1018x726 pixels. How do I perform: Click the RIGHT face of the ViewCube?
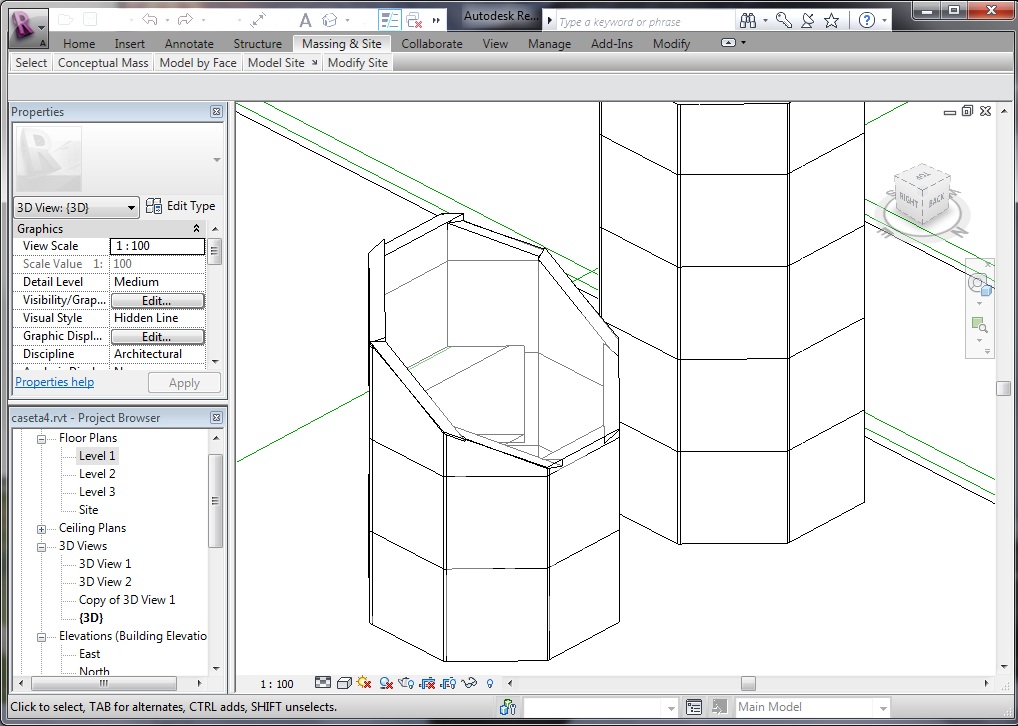(909, 200)
